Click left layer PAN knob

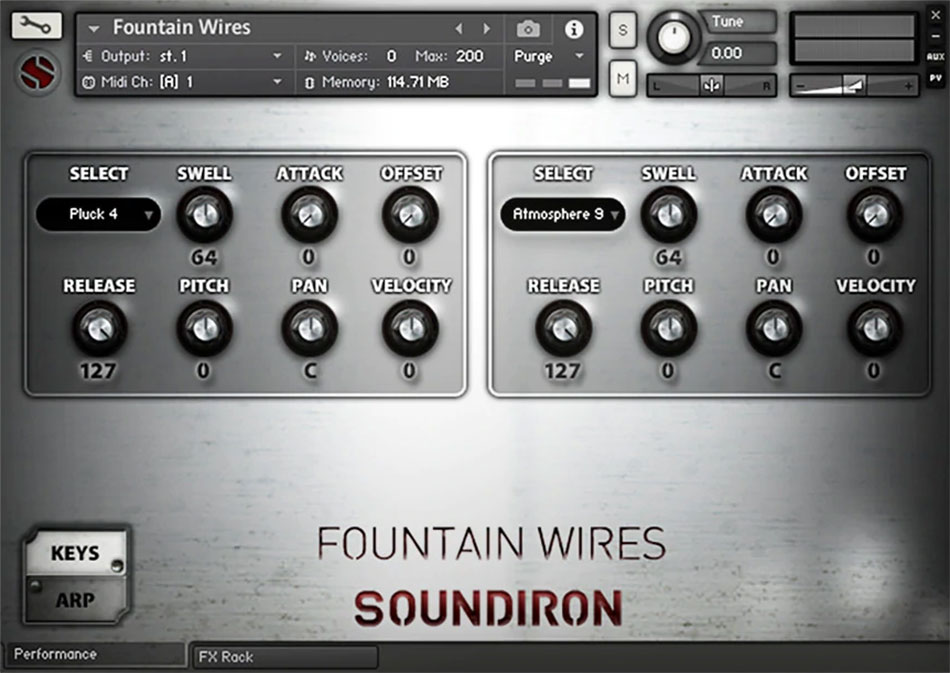coord(310,328)
